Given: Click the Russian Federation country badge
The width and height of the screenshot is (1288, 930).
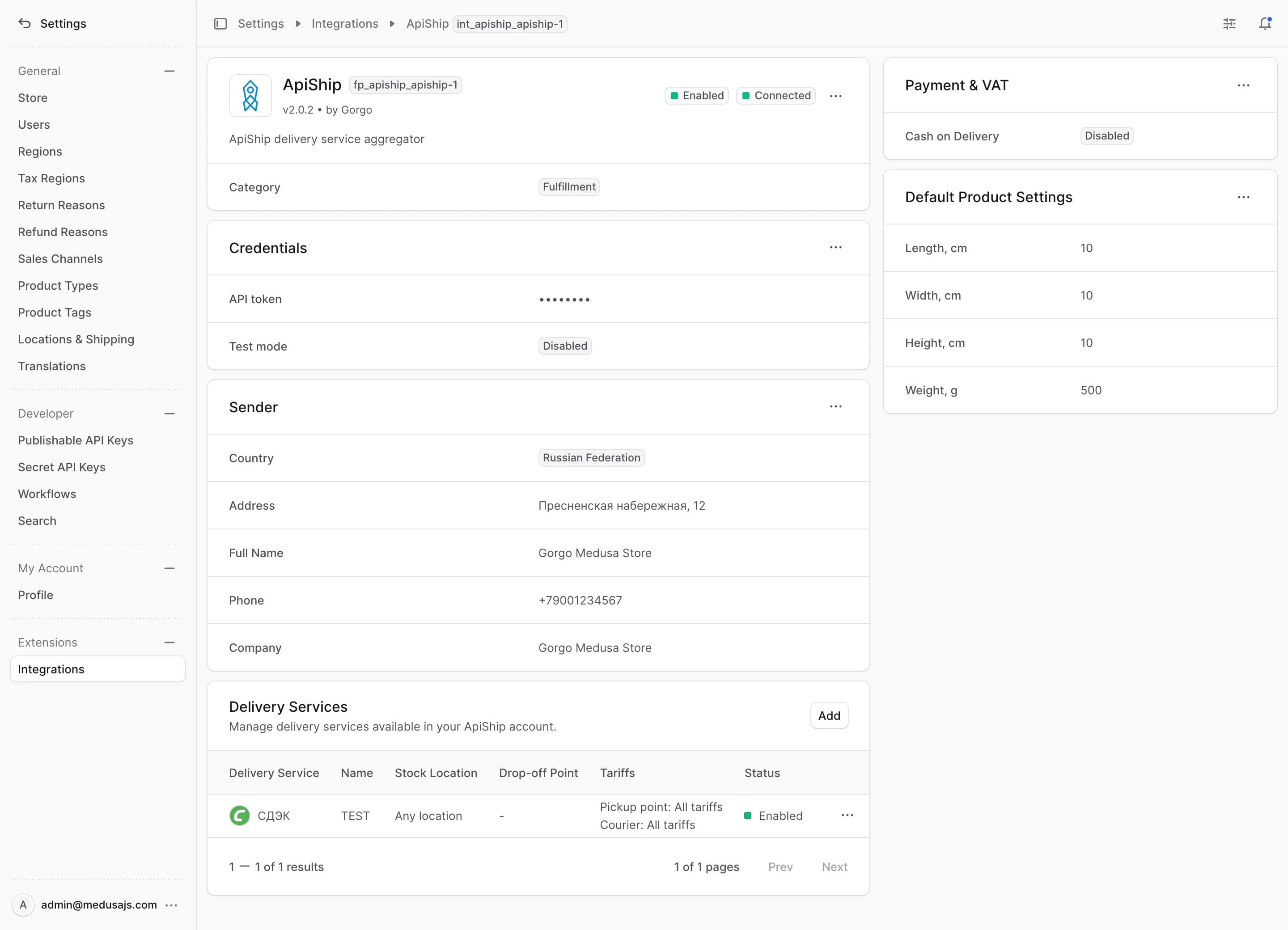Looking at the screenshot, I should 591,458.
